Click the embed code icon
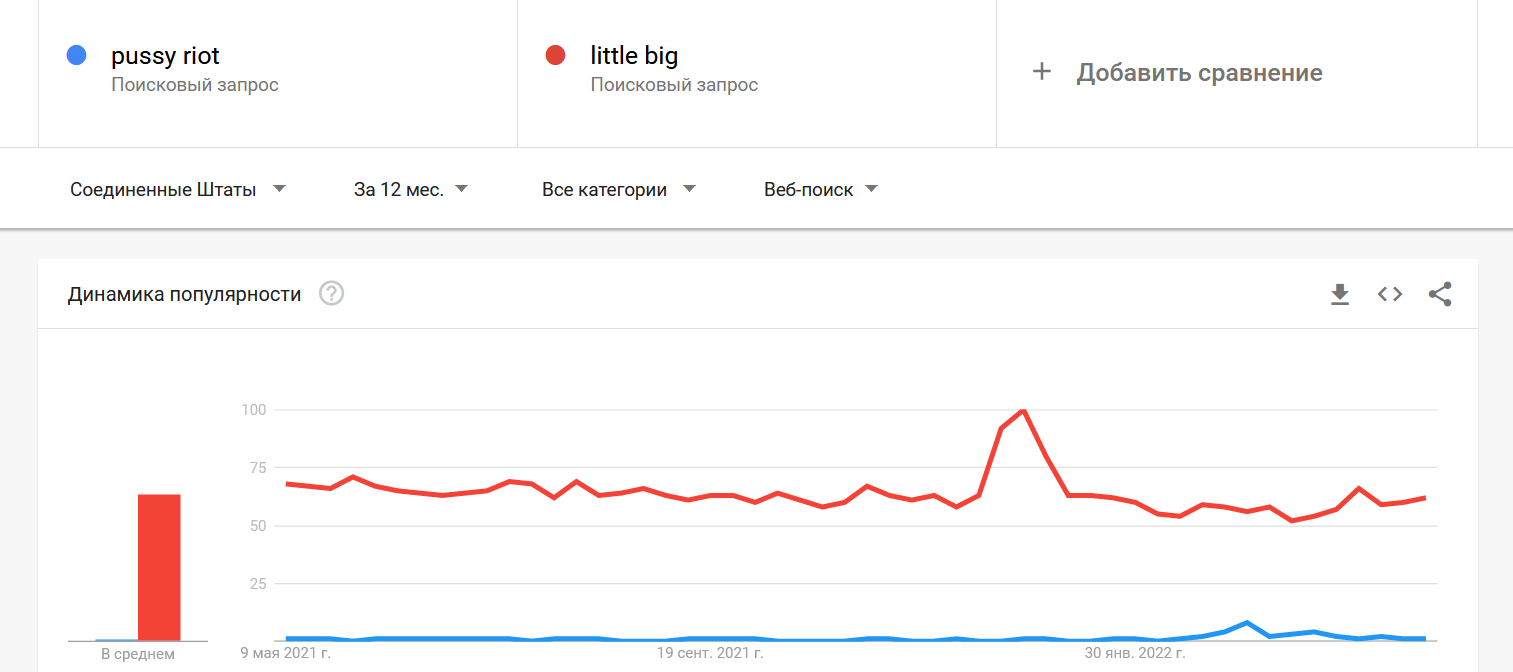The image size is (1513, 672). [1390, 294]
